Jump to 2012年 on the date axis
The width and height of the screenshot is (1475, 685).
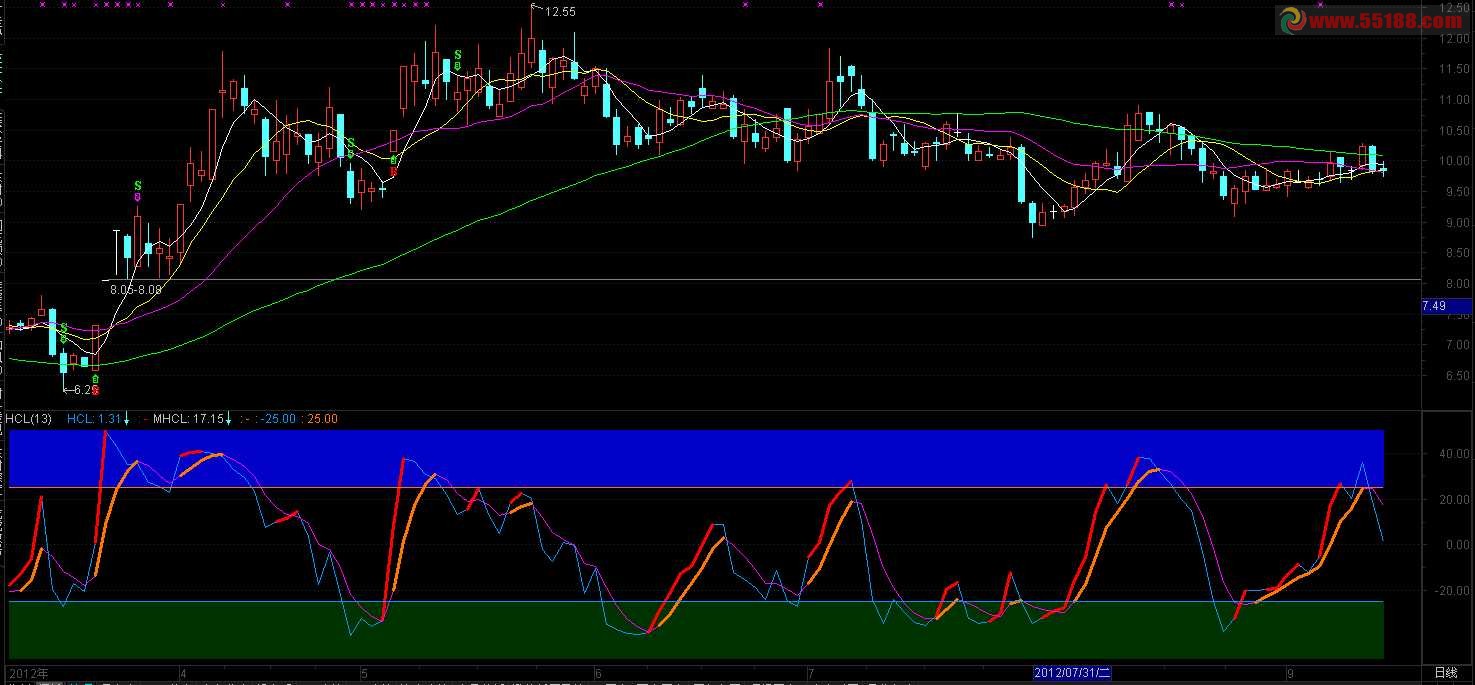[29, 673]
